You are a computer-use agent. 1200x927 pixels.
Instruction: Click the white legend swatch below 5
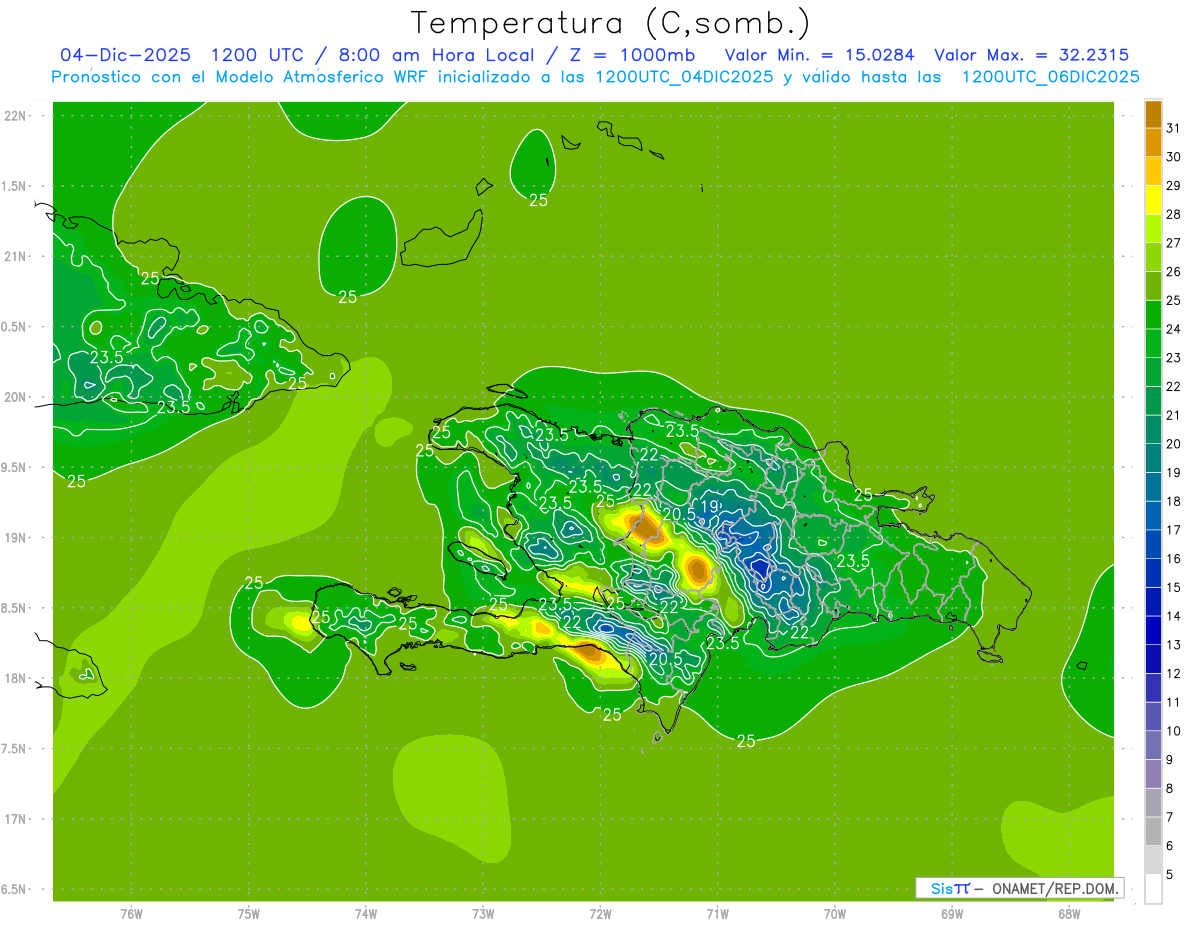(1153, 889)
